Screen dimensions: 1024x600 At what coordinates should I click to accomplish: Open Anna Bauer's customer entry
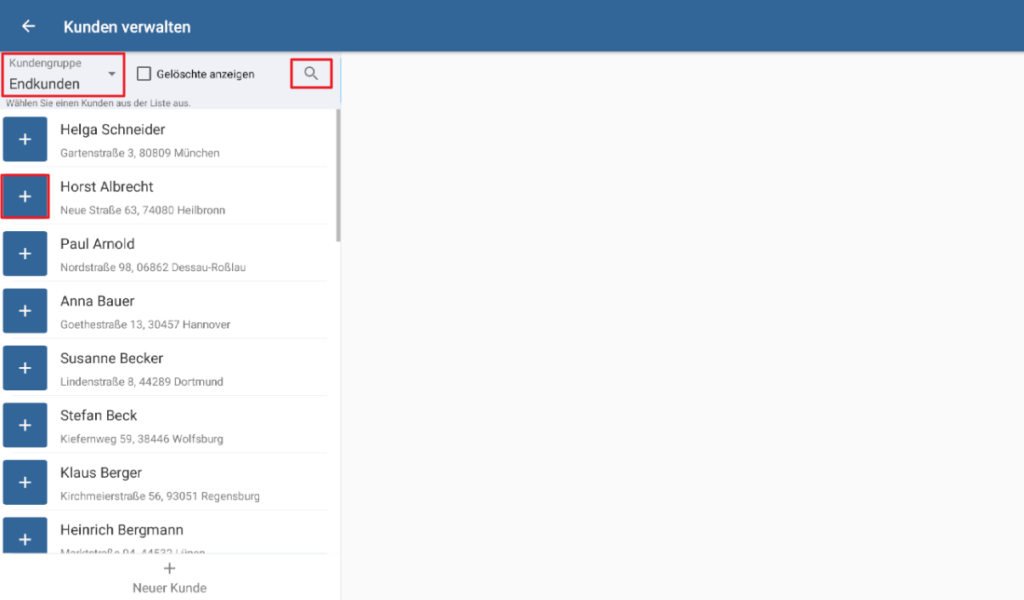click(97, 301)
